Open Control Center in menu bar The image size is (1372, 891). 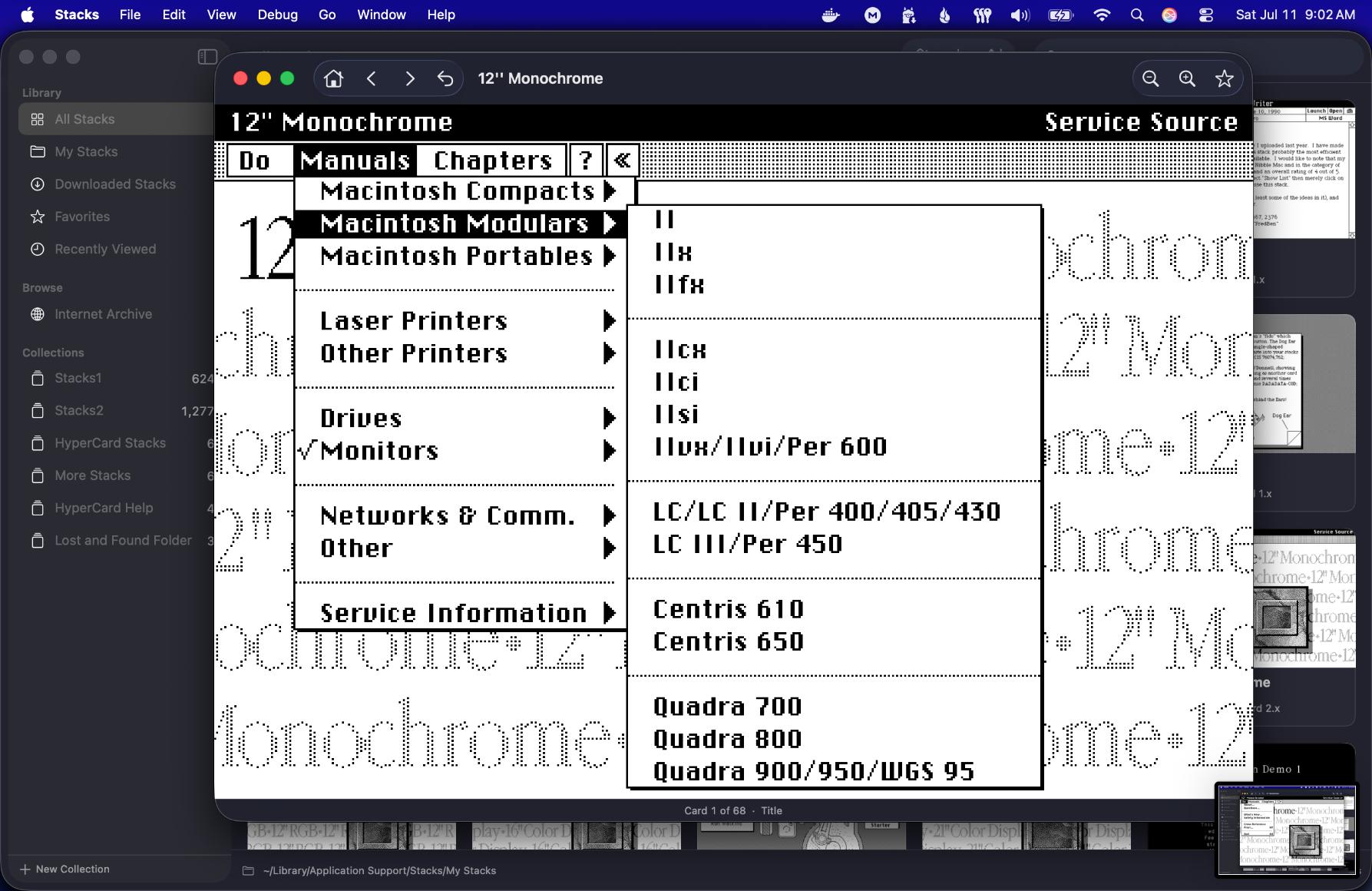tap(1206, 15)
